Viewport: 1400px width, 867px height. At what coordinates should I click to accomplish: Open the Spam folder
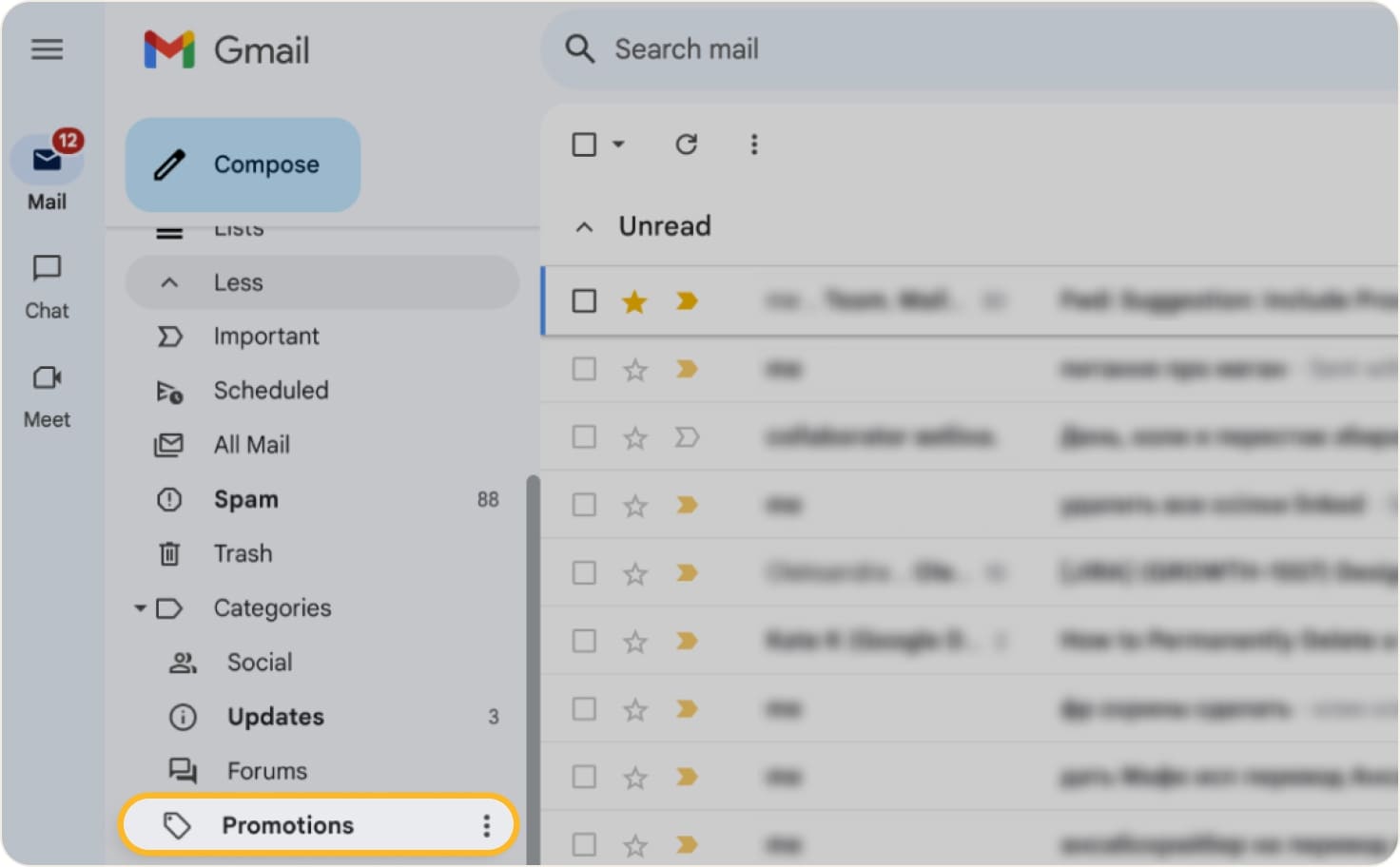(x=245, y=499)
